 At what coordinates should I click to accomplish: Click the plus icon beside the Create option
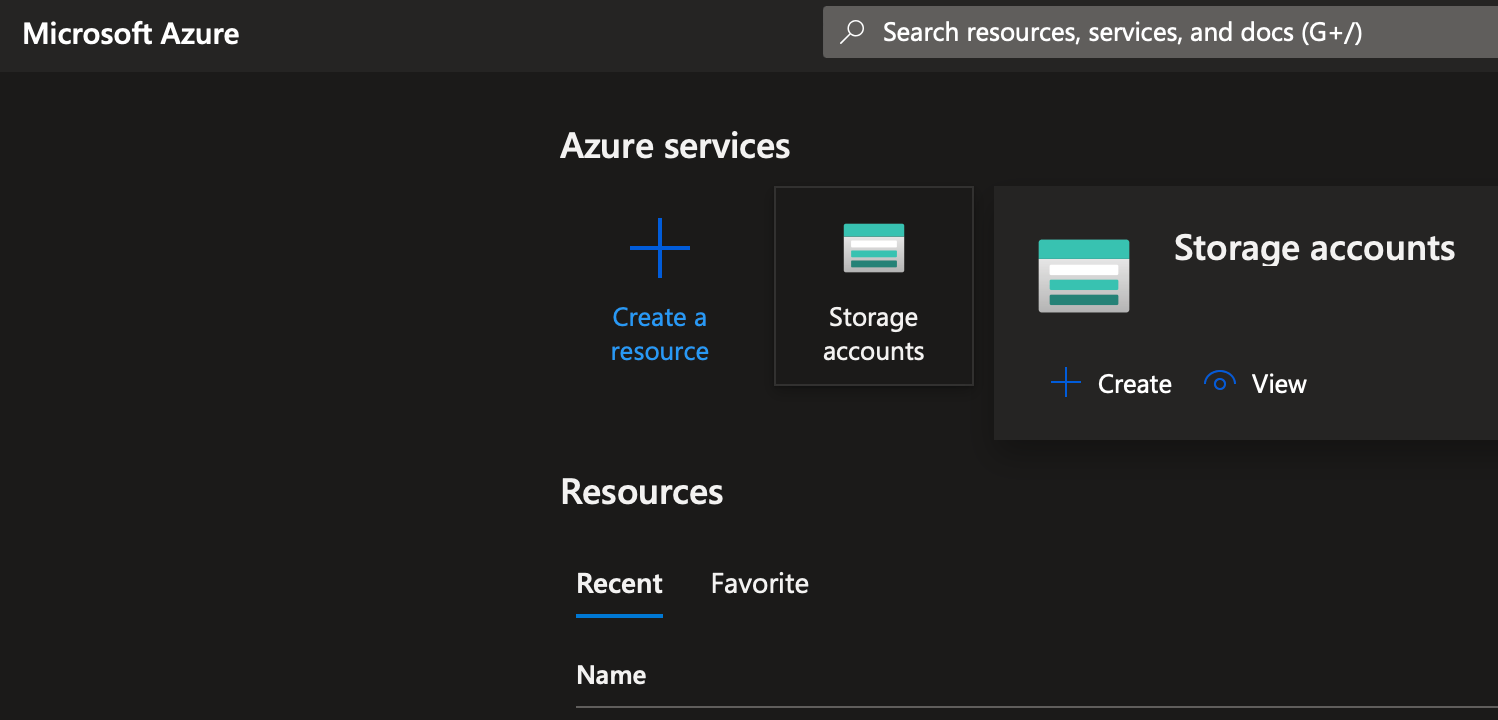(1065, 382)
